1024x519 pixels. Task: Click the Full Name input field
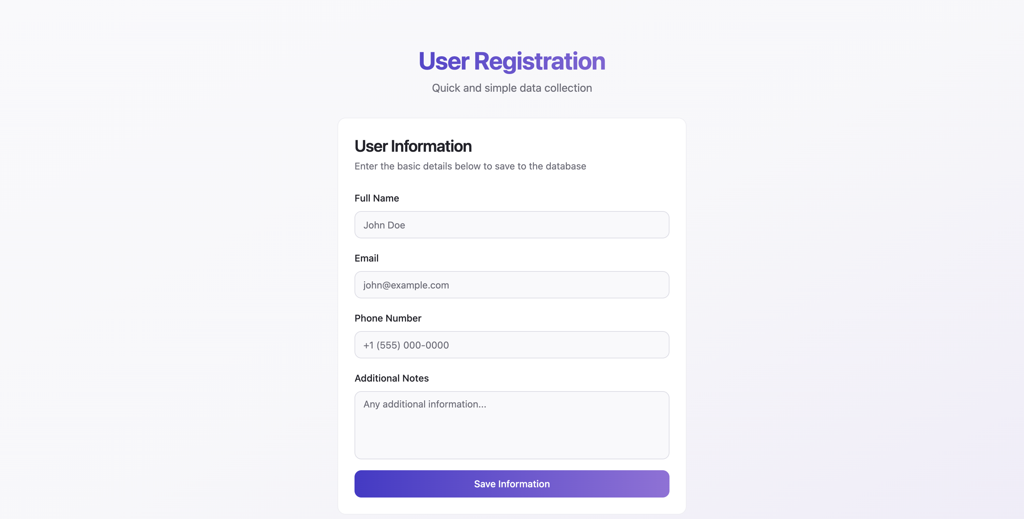tap(511, 225)
